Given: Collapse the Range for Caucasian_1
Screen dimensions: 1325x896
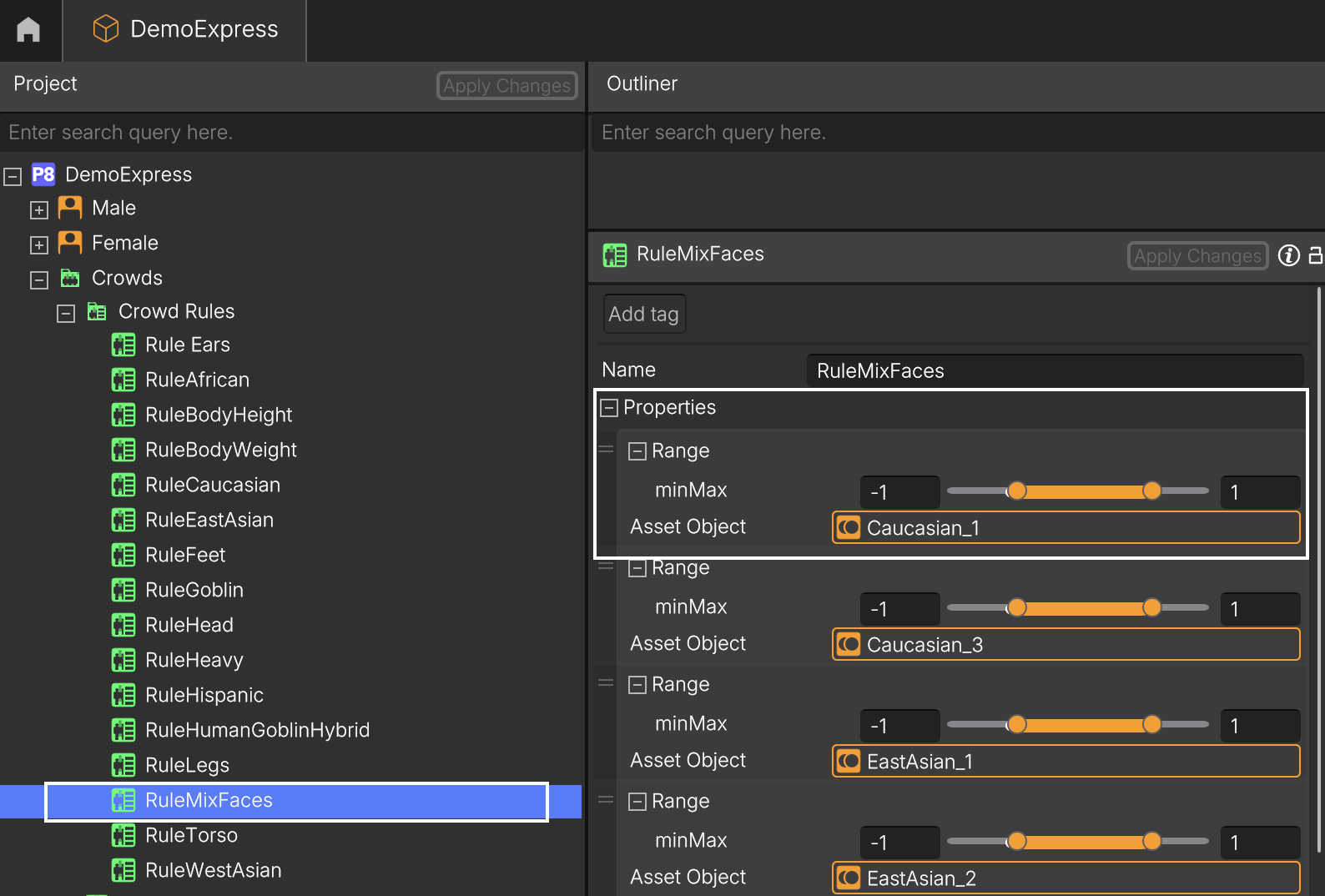Looking at the screenshot, I should point(637,451).
